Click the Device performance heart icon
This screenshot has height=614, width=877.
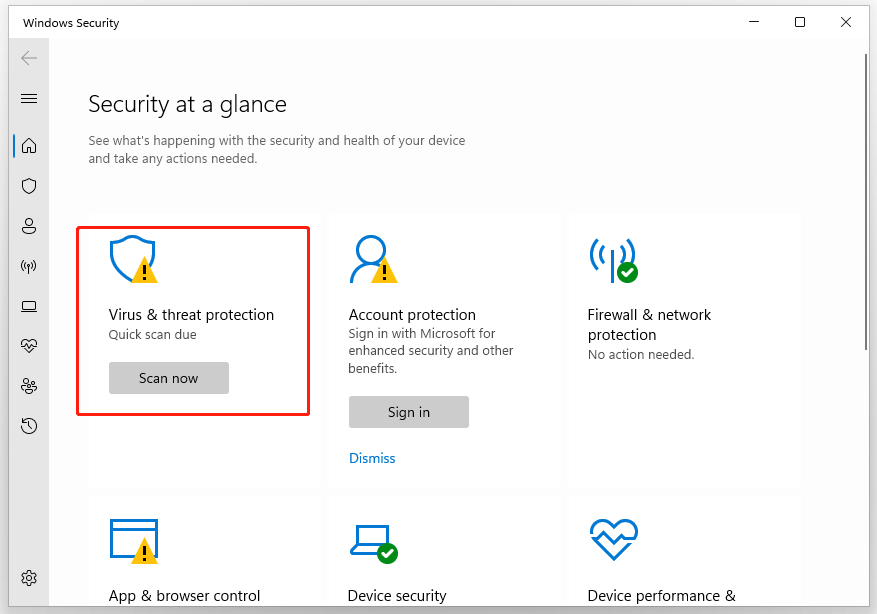click(614, 540)
